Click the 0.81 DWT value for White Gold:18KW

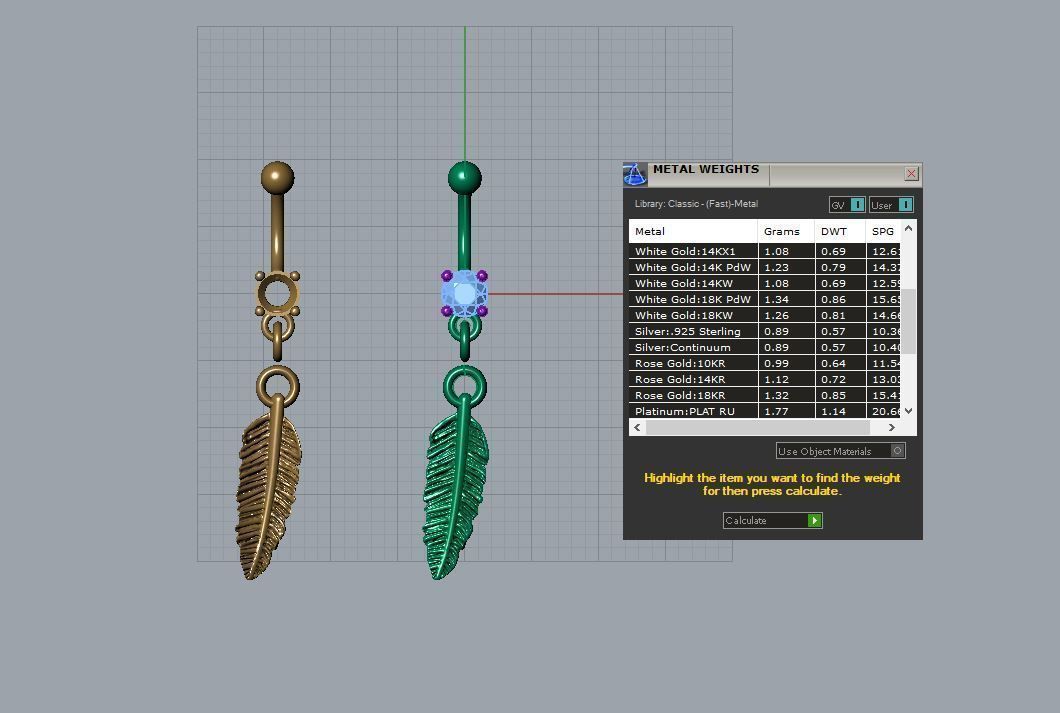tap(833, 316)
